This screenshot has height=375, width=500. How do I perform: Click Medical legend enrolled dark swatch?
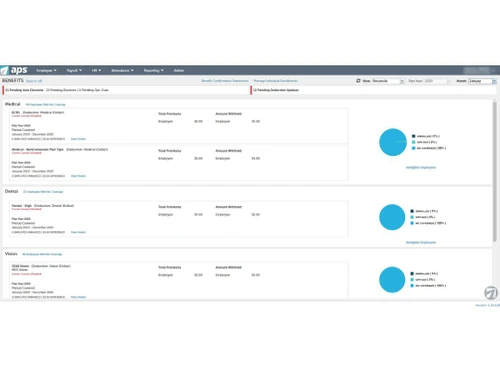[414, 136]
